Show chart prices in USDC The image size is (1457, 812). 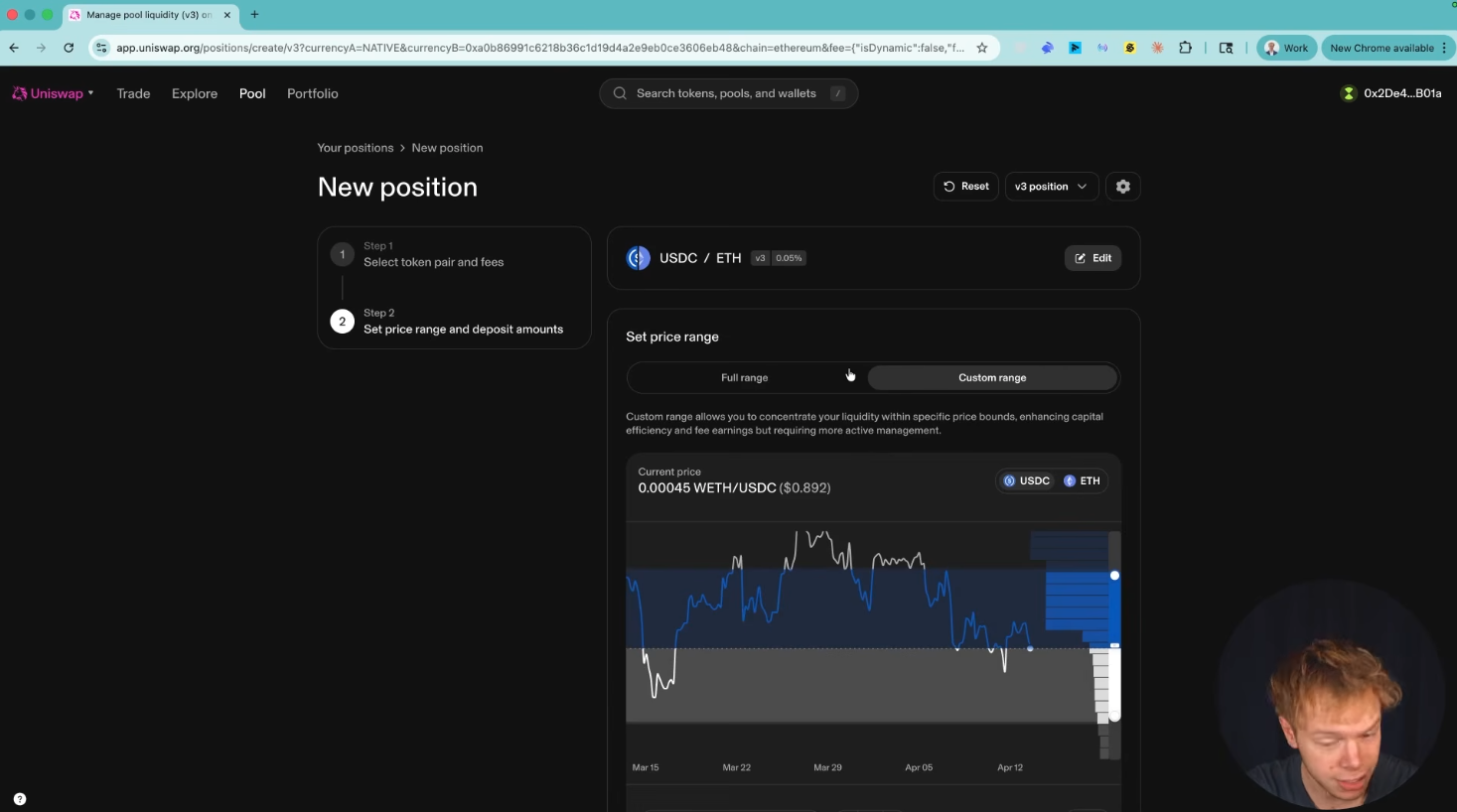[x=1027, y=481]
